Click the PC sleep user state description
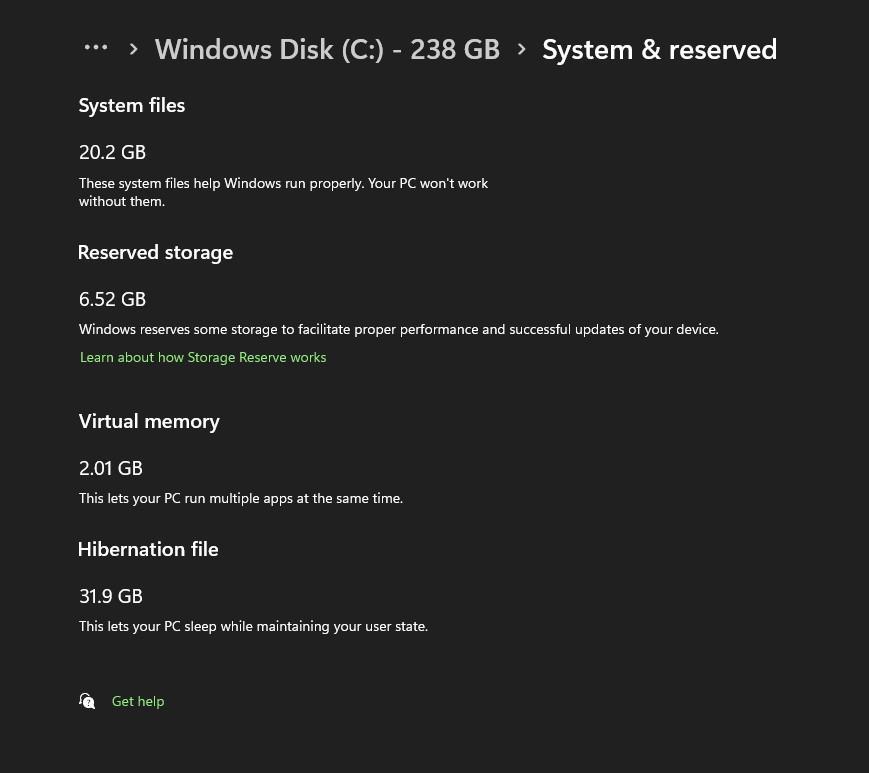869x773 pixels. tap(253, 626)
